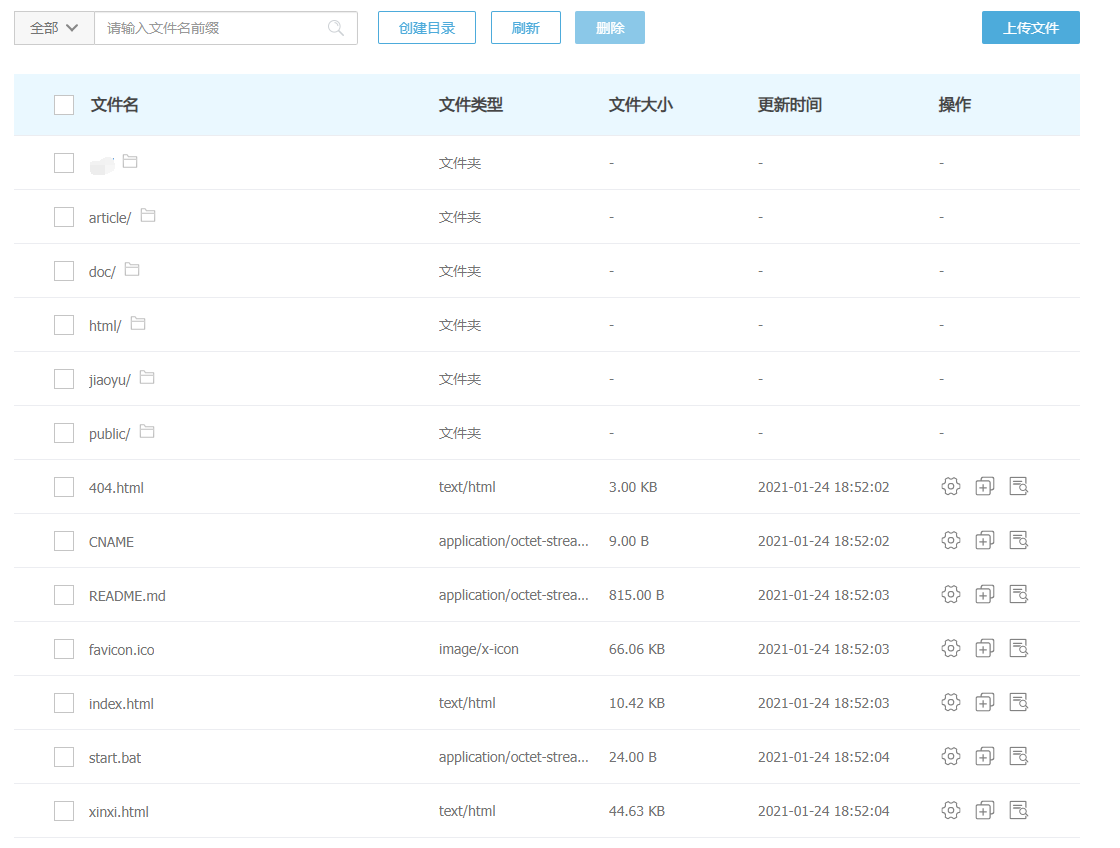This screenshot has height=848, width=1120.
Task: Select checkbox beside index.html
Action: [64, 703]
